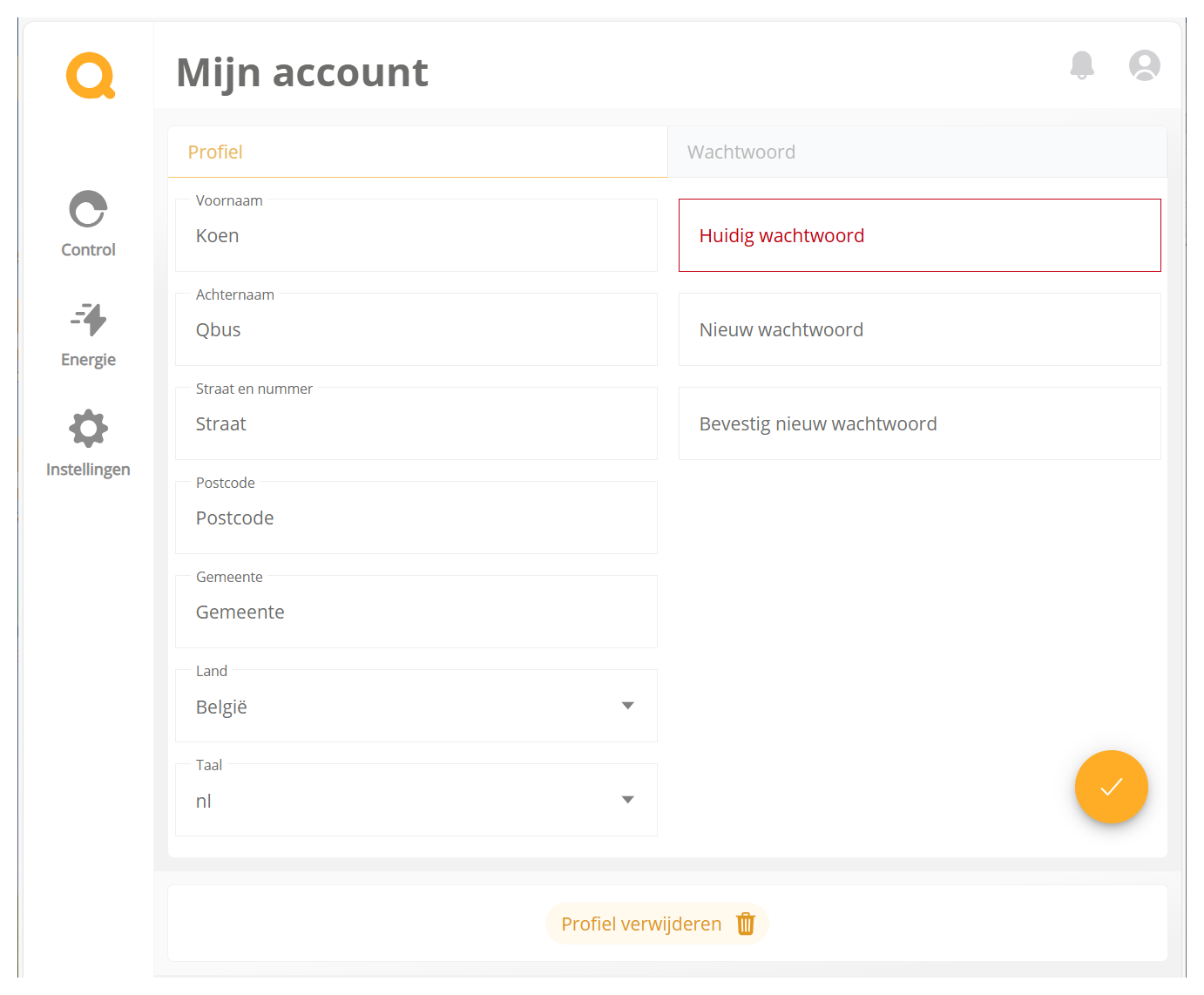Focus the Achternaam input field

pyautogui.click(x=416, y=330)
